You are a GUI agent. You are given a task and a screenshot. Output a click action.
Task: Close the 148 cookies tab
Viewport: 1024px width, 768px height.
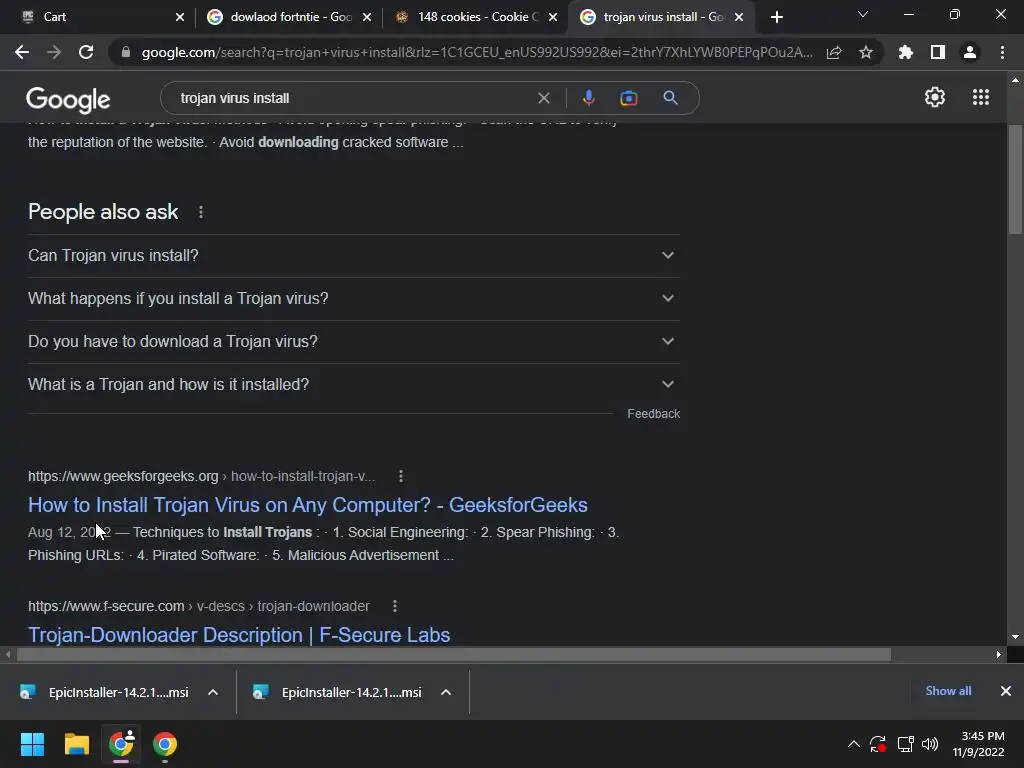coord(552,17)
